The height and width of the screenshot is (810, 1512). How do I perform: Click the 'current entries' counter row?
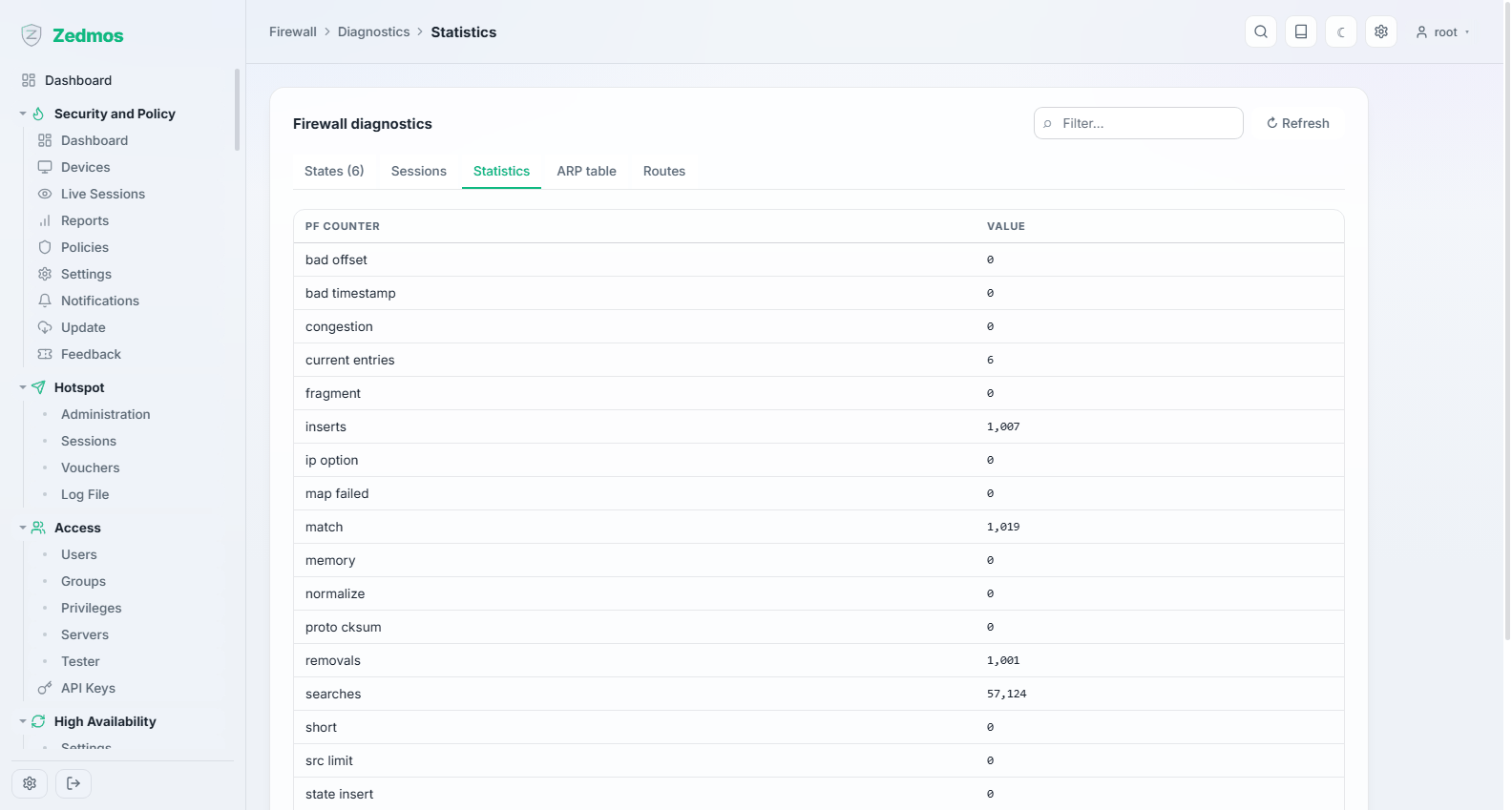tap(819, 360)
